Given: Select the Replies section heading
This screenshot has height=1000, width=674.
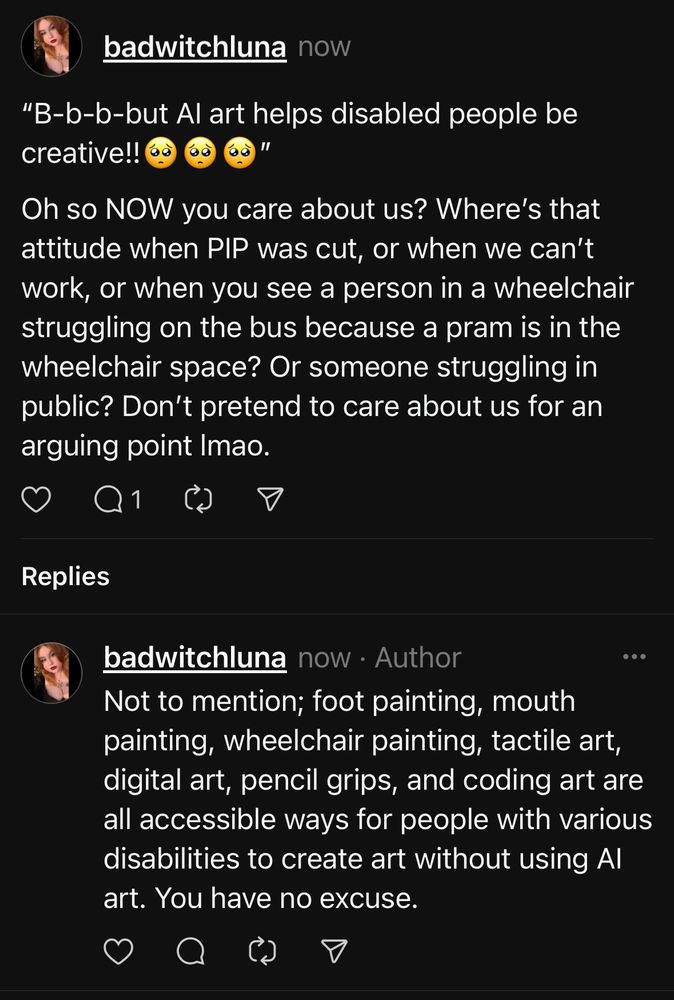Looking at the screenshot, I should tap(65, 576).
